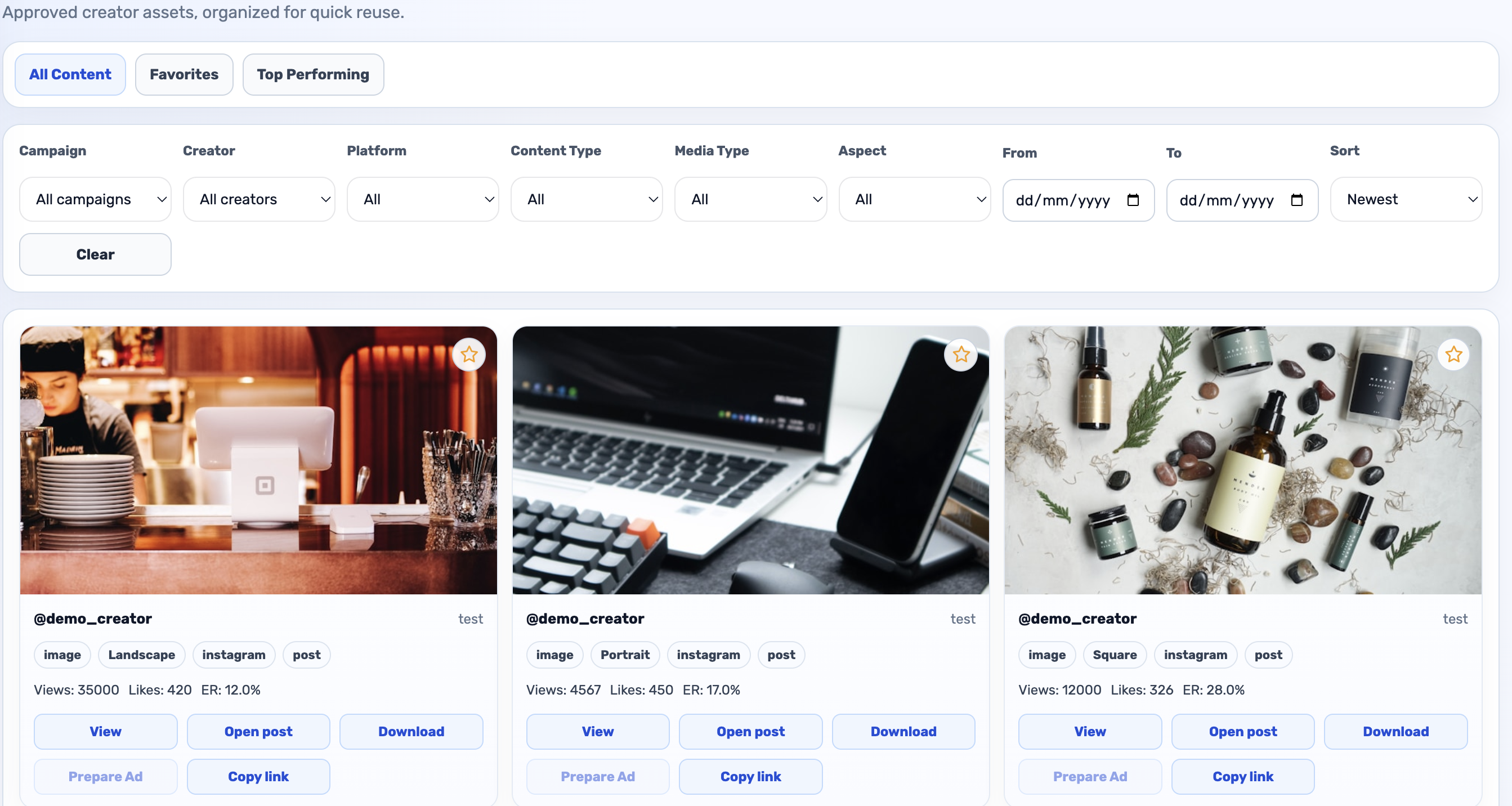
Task: Open the Platform filter dropdown
Action: click(423, 199)
